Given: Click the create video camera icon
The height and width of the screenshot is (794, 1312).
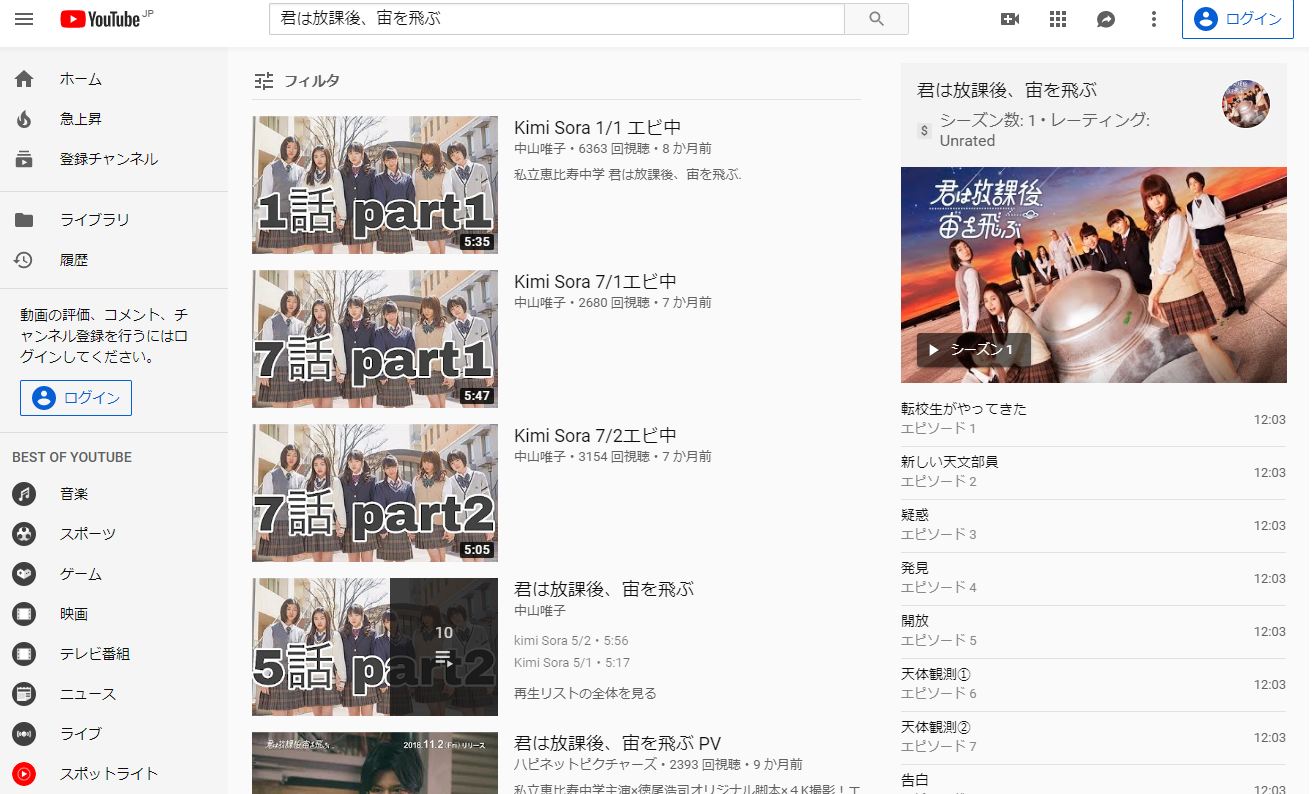Looking at the screenshot, I should tap(1010, 19).
